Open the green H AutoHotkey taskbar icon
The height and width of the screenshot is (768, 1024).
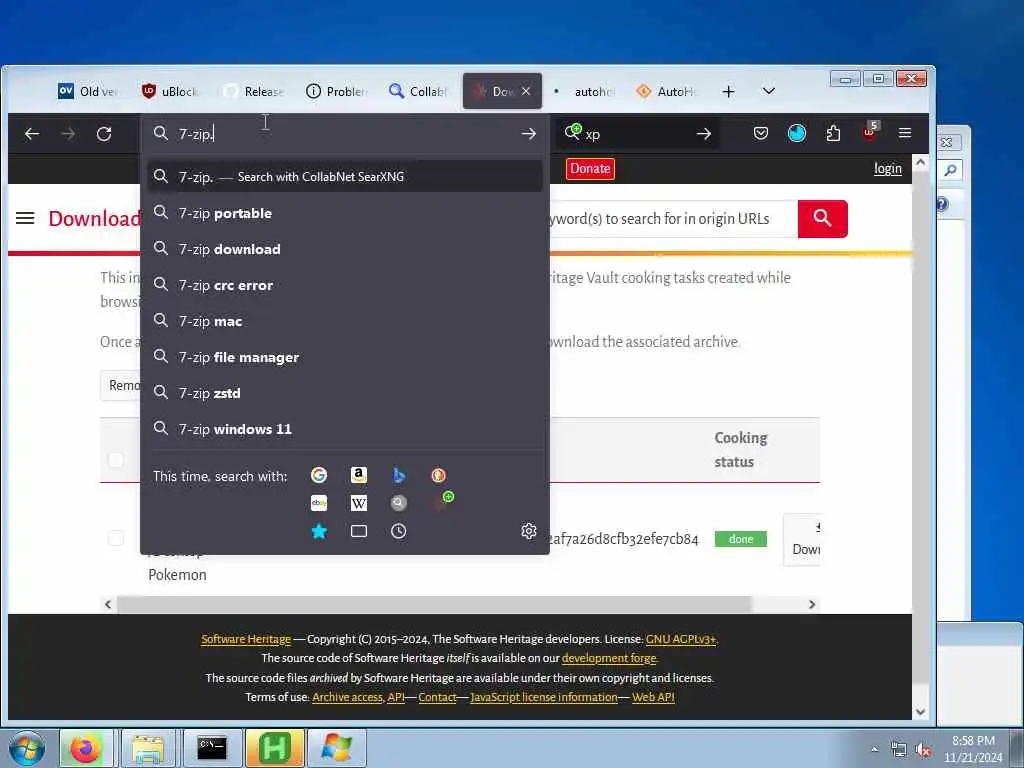click(274, 748)
